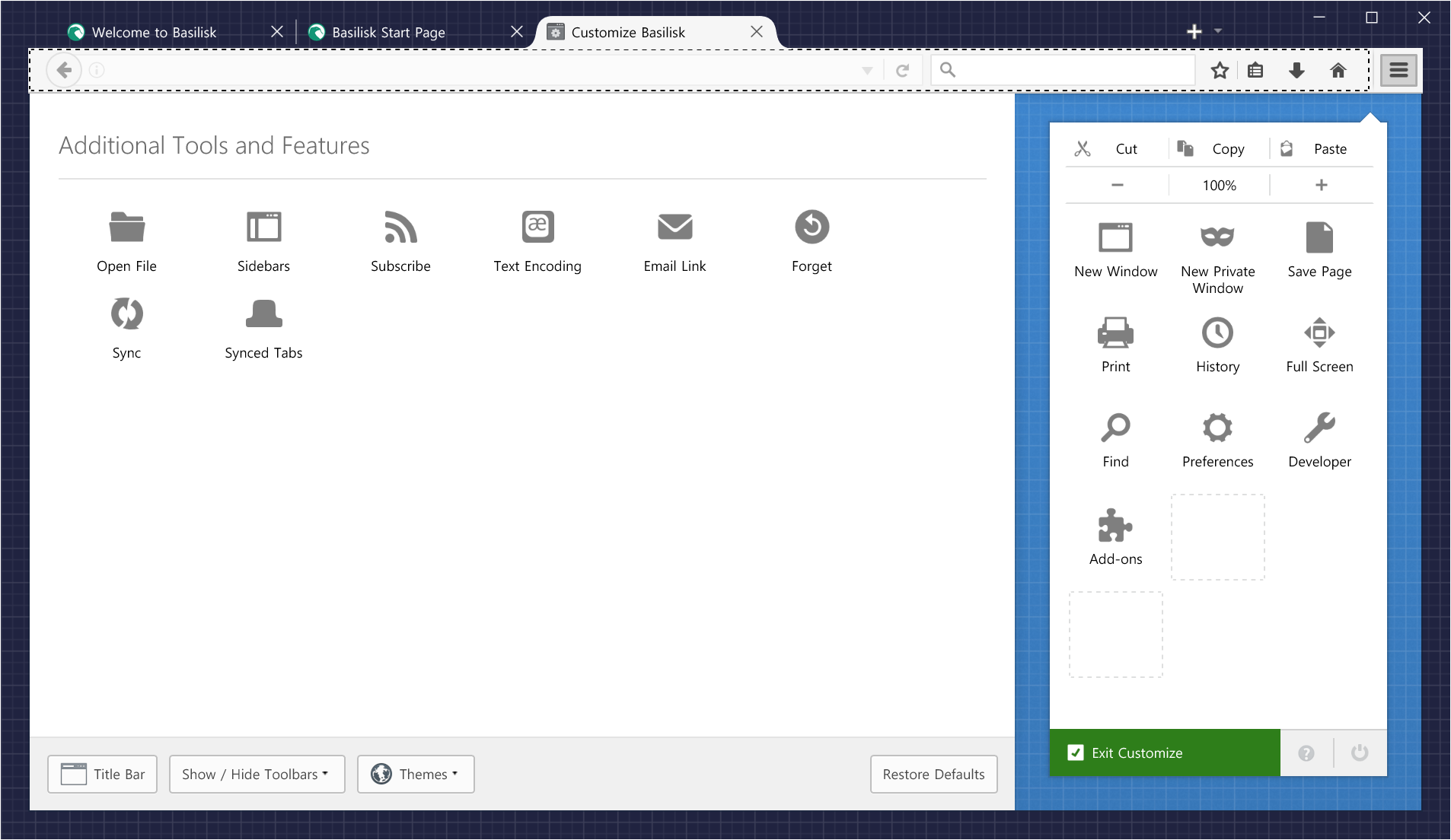Choose the Sync icon
Image resolution: width=1451 pixels, height=840 pixels.
[126, 313]
